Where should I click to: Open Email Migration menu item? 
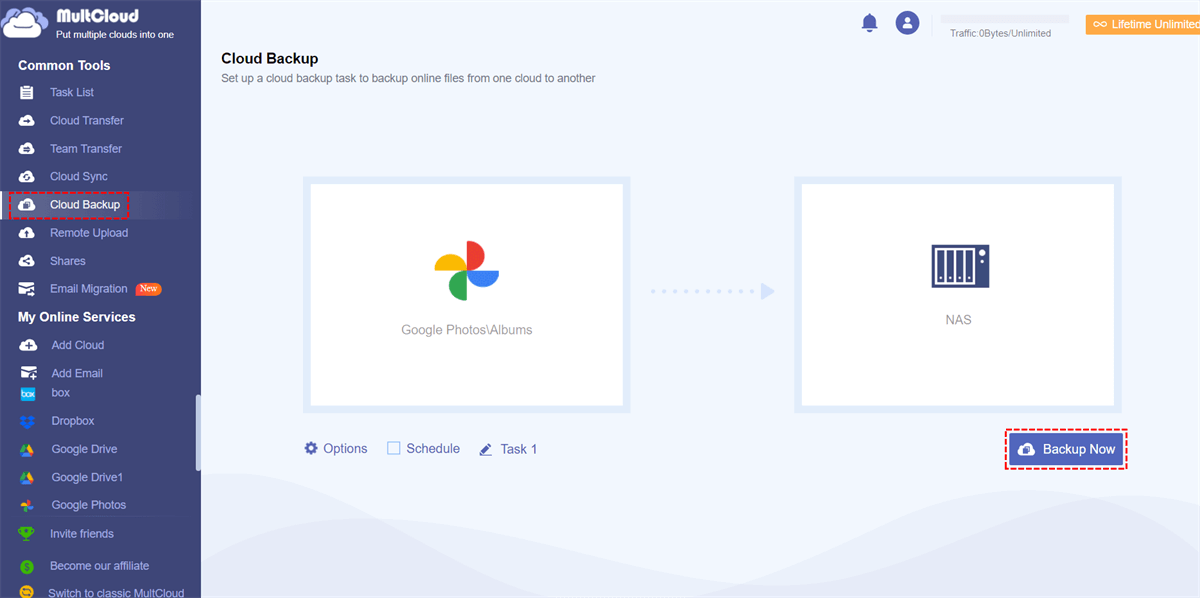(89, 288)
